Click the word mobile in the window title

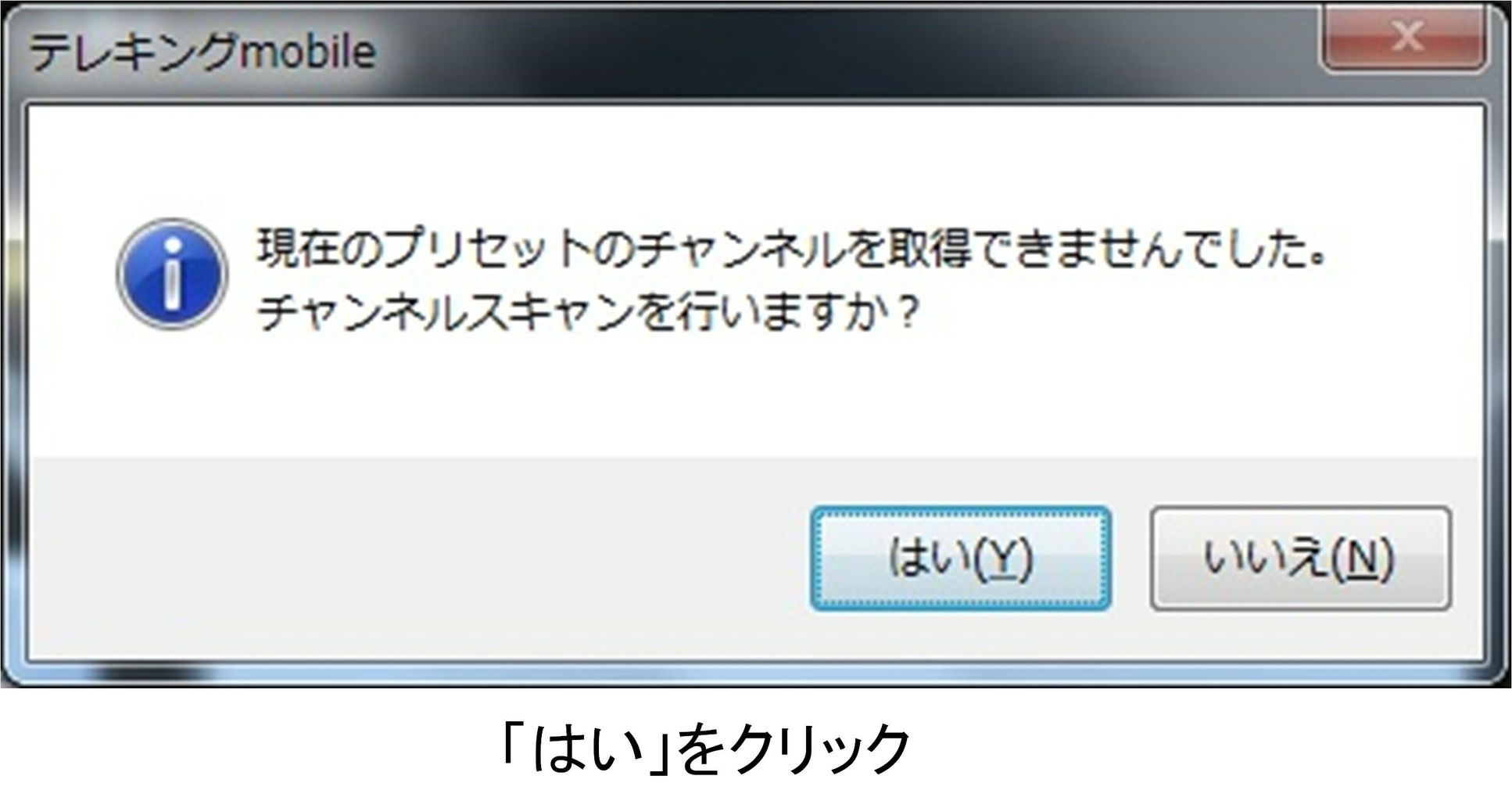pos(307,52)
